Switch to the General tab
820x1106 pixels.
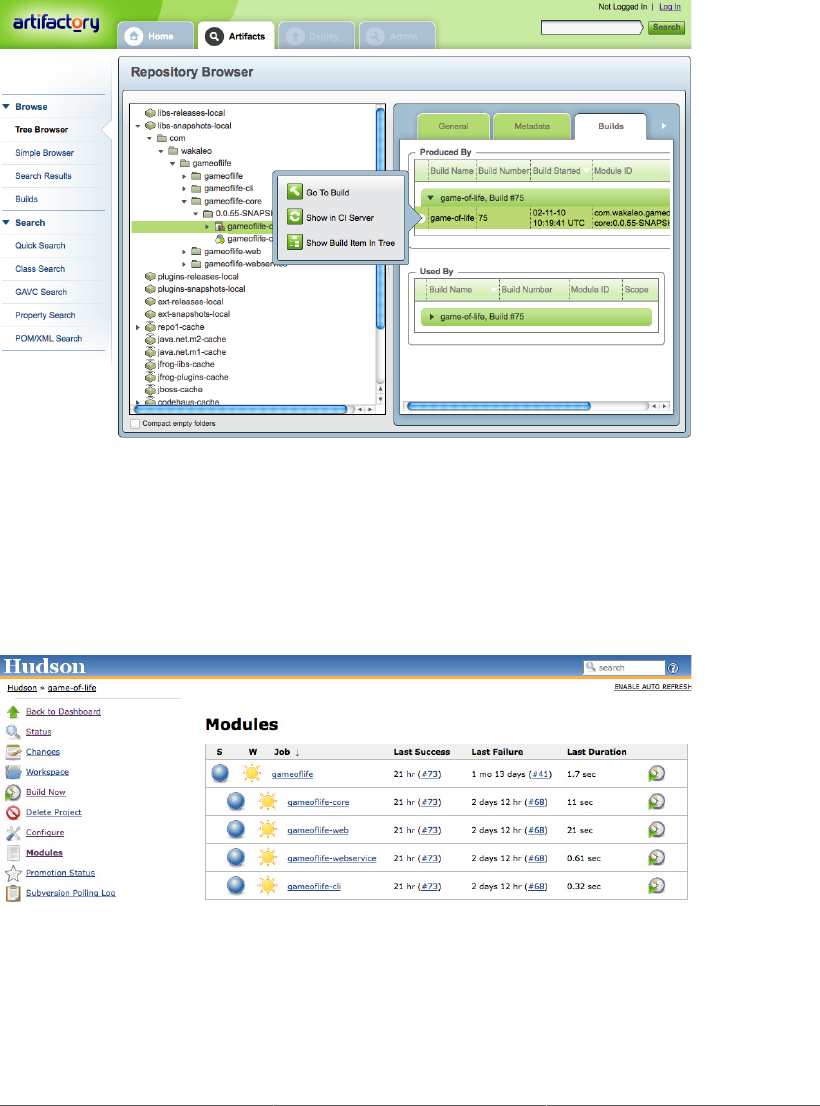453,126
